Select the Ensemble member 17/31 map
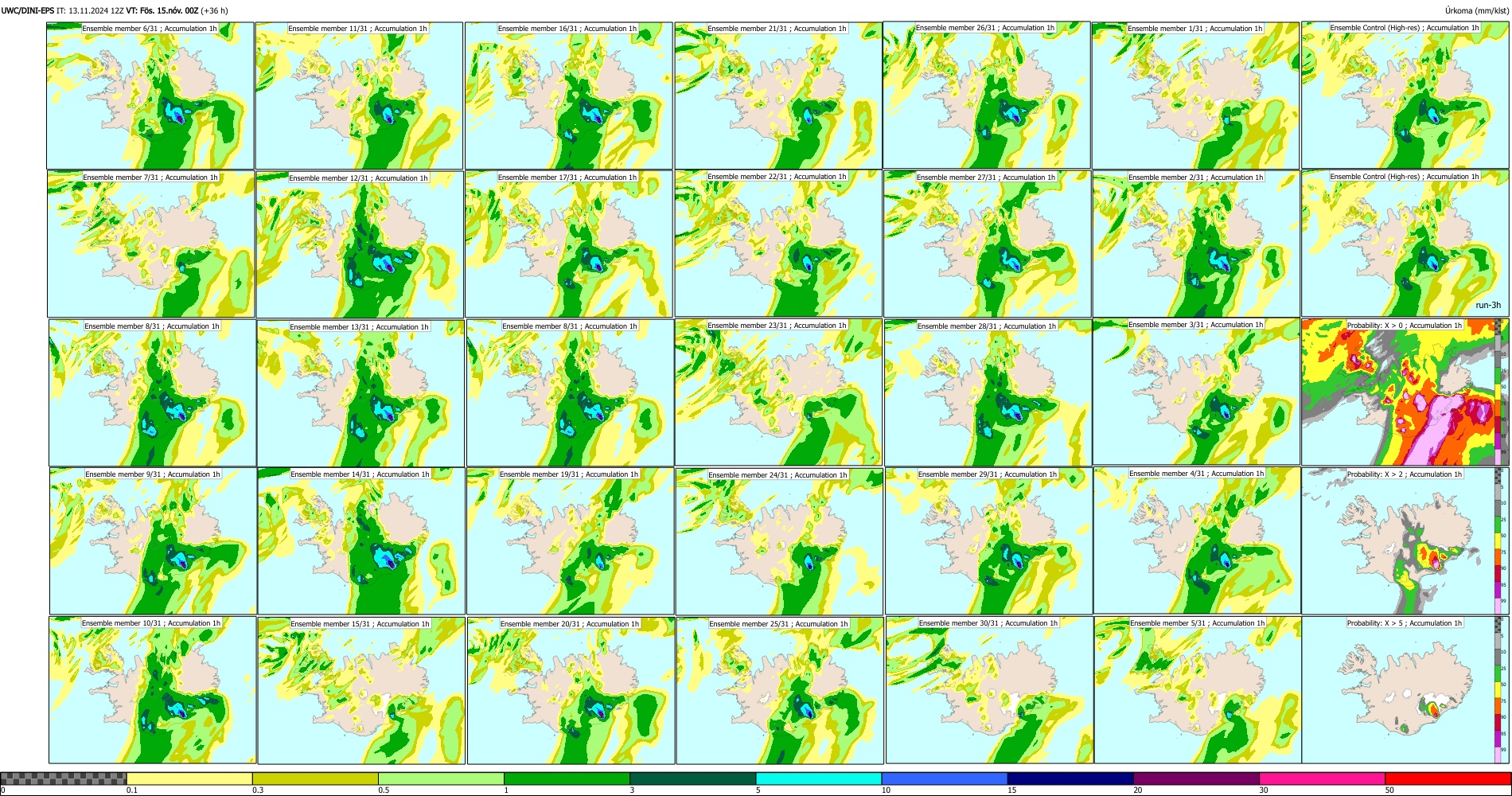This screenshot has height=796, width=1512. point(569,244)
